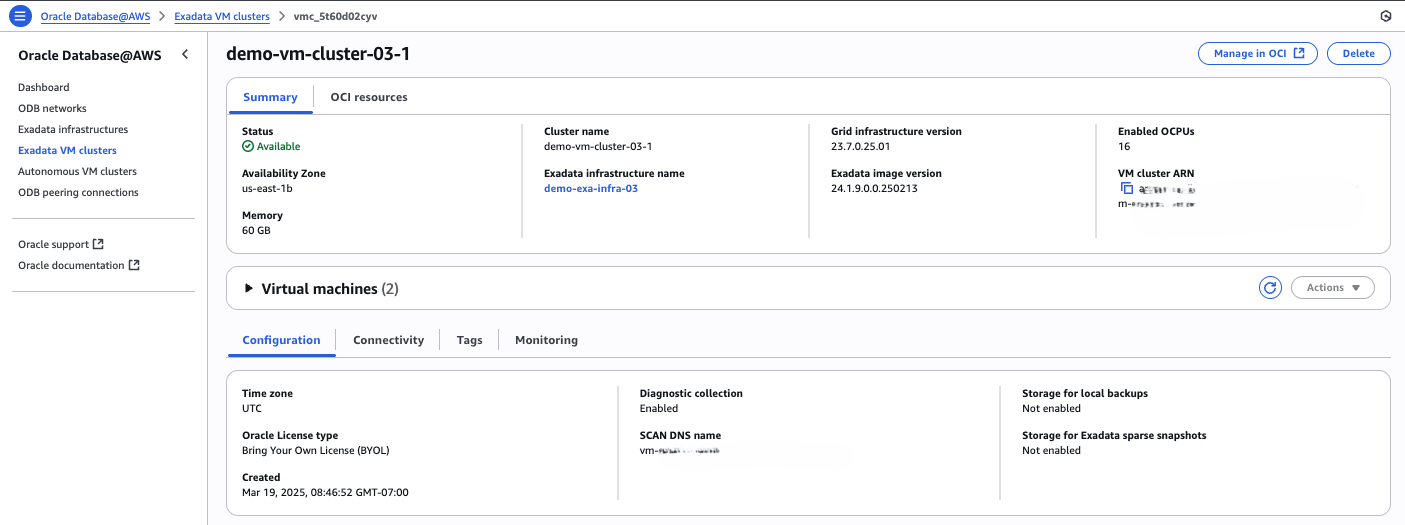Click the hexagon settings icon at top right

coord(1385,16)
